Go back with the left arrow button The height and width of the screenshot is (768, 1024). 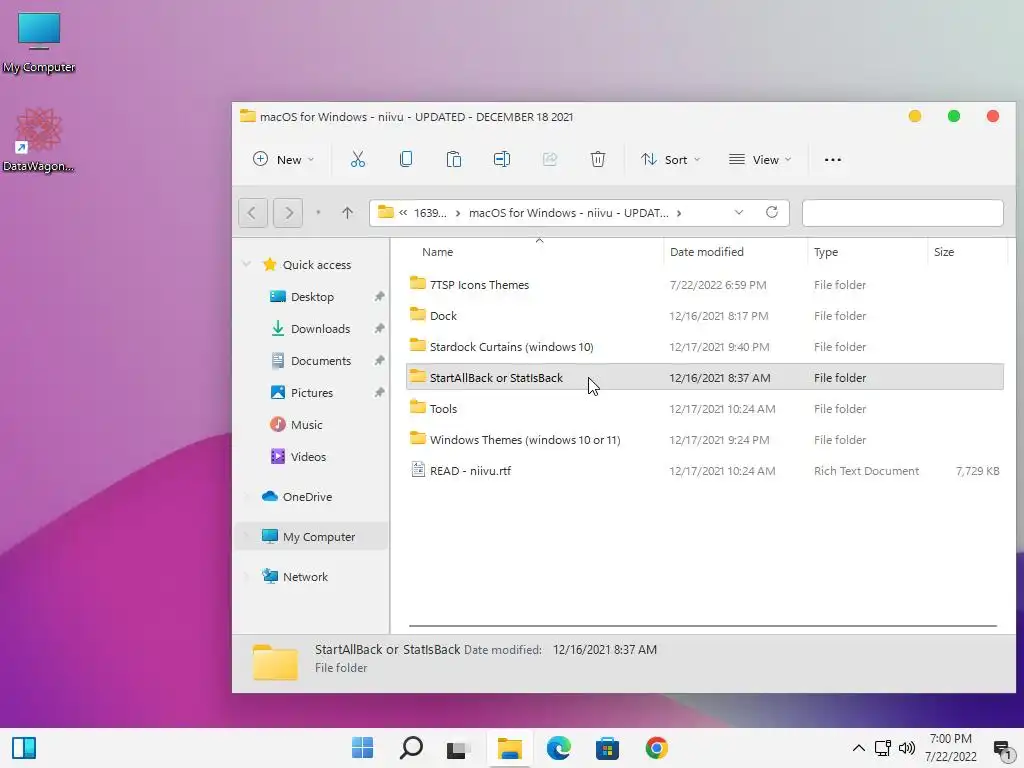coord(253,213)
